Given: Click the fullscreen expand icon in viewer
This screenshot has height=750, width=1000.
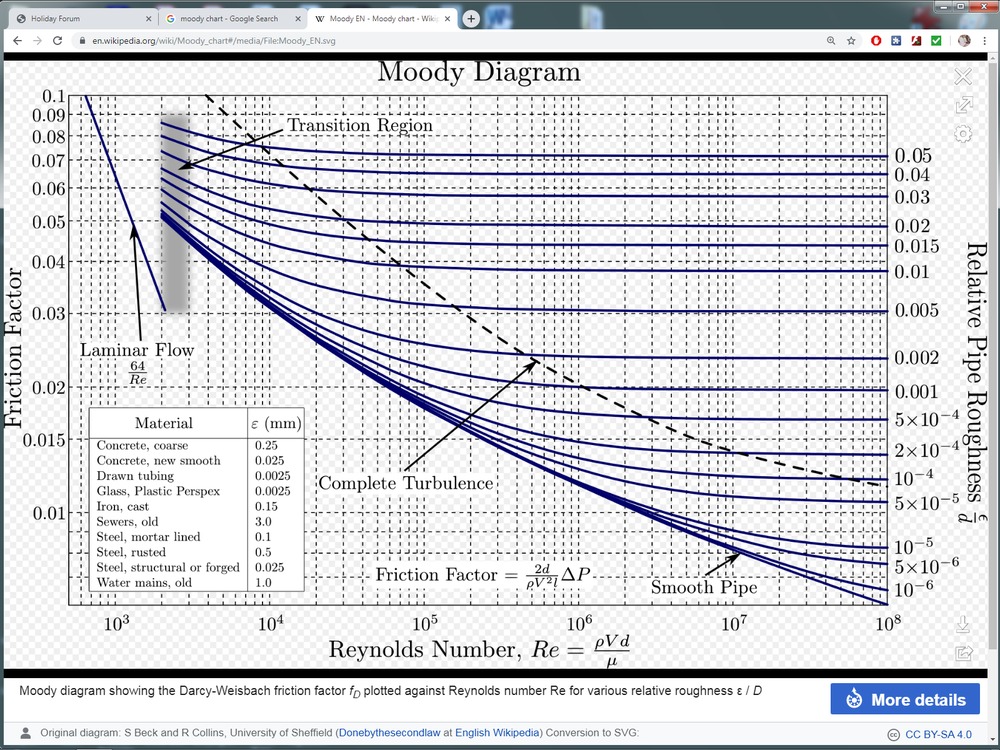Looking at the screenshot, I should 964,105.
